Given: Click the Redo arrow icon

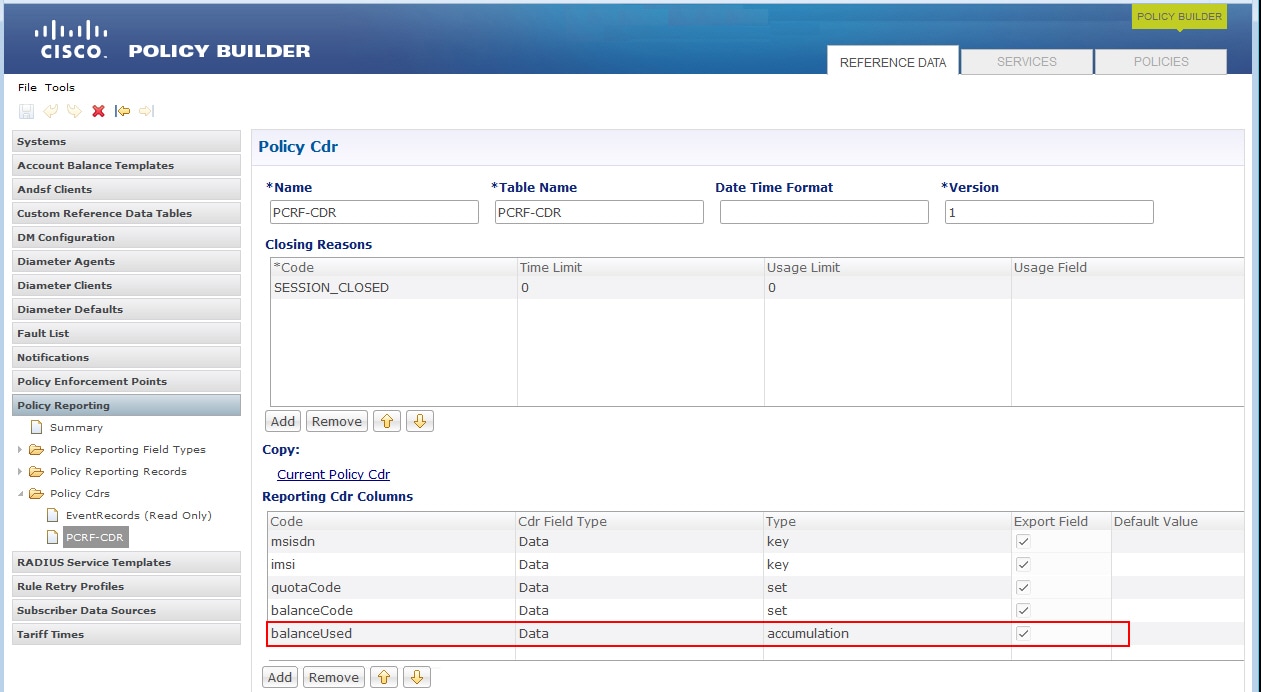Looking at the screenshot, I should [74, 111].
